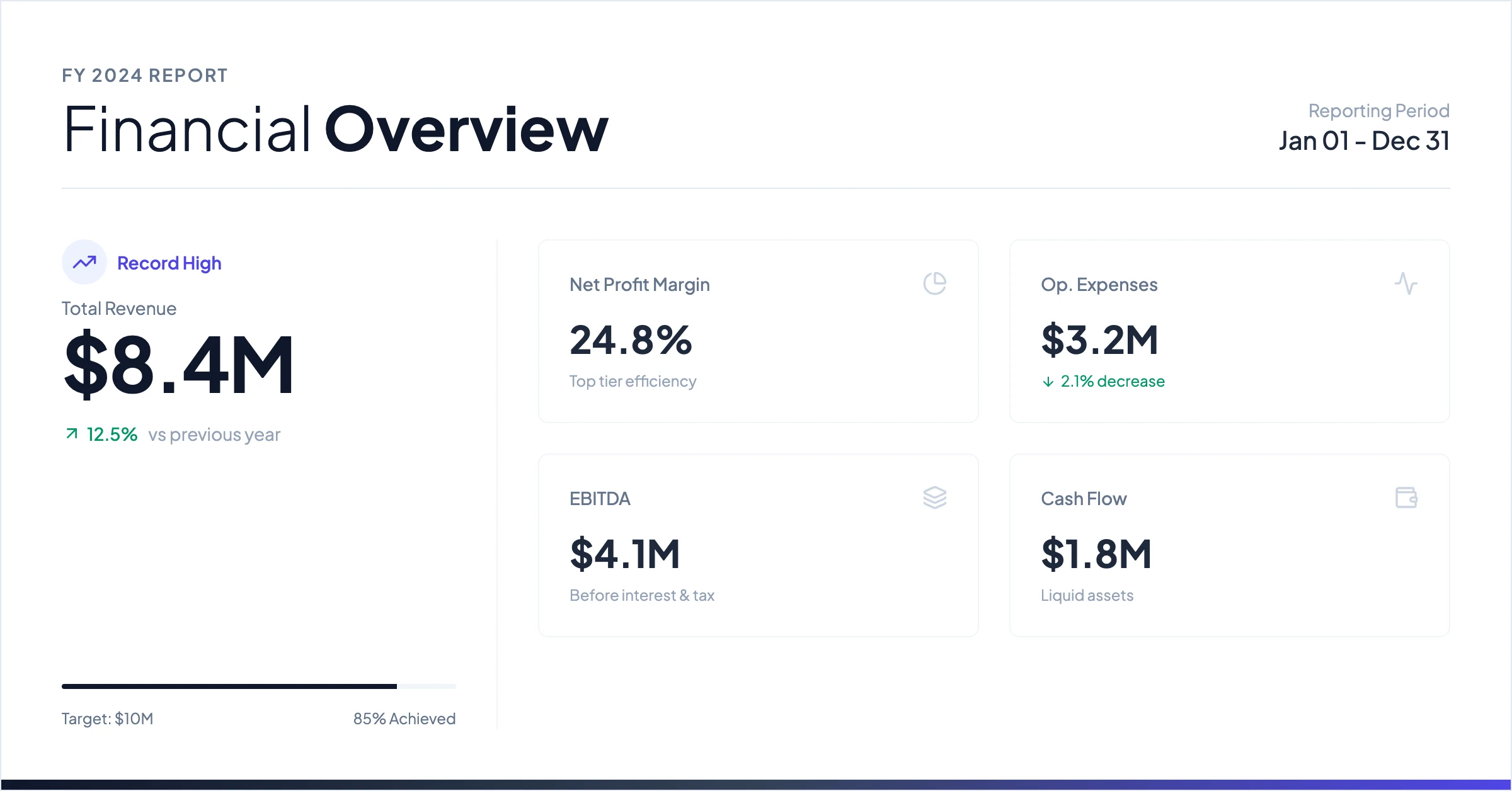Screen dimensions: 1512x791
Task: Click the trending-up Record High icon
Action: coord(84,262)
